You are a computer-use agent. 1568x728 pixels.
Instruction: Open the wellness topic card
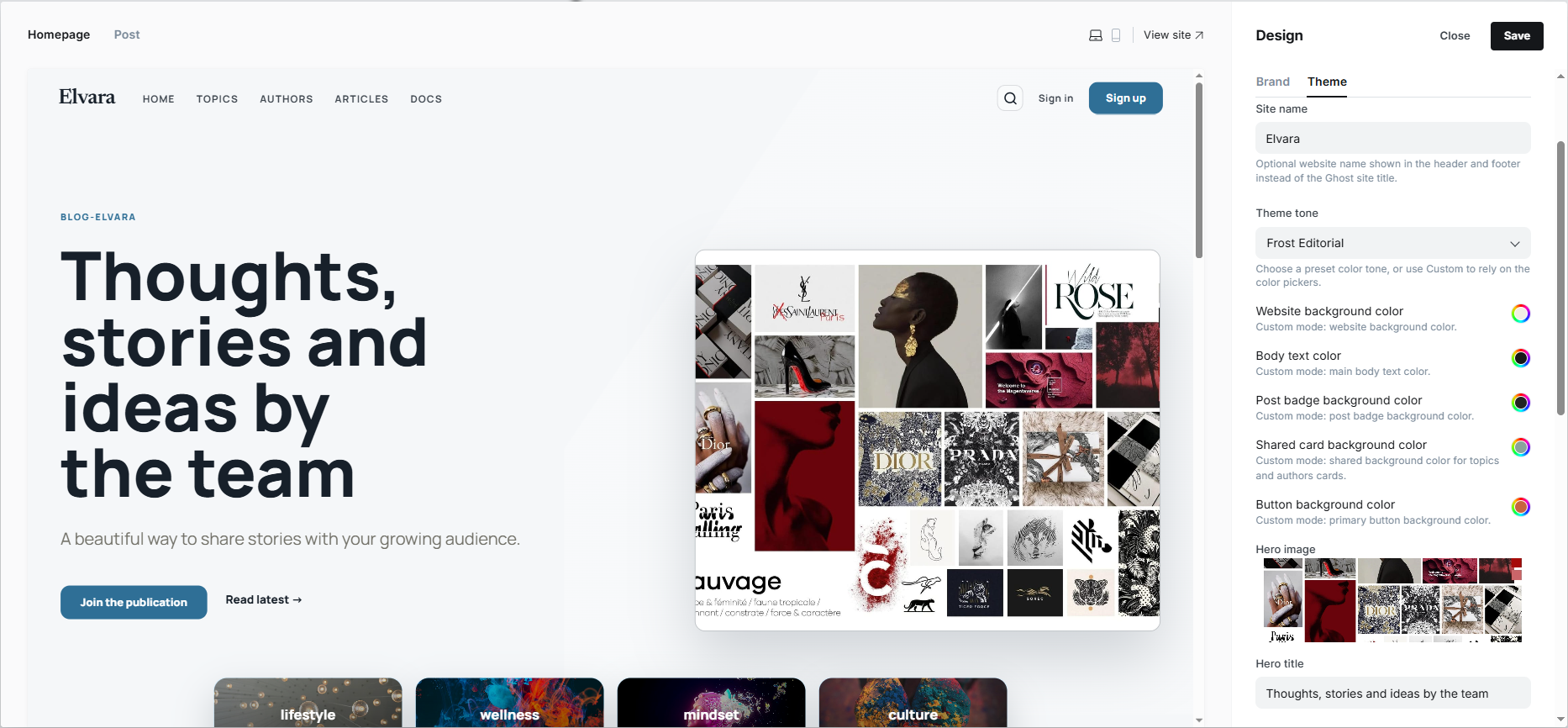coord(510,703)
